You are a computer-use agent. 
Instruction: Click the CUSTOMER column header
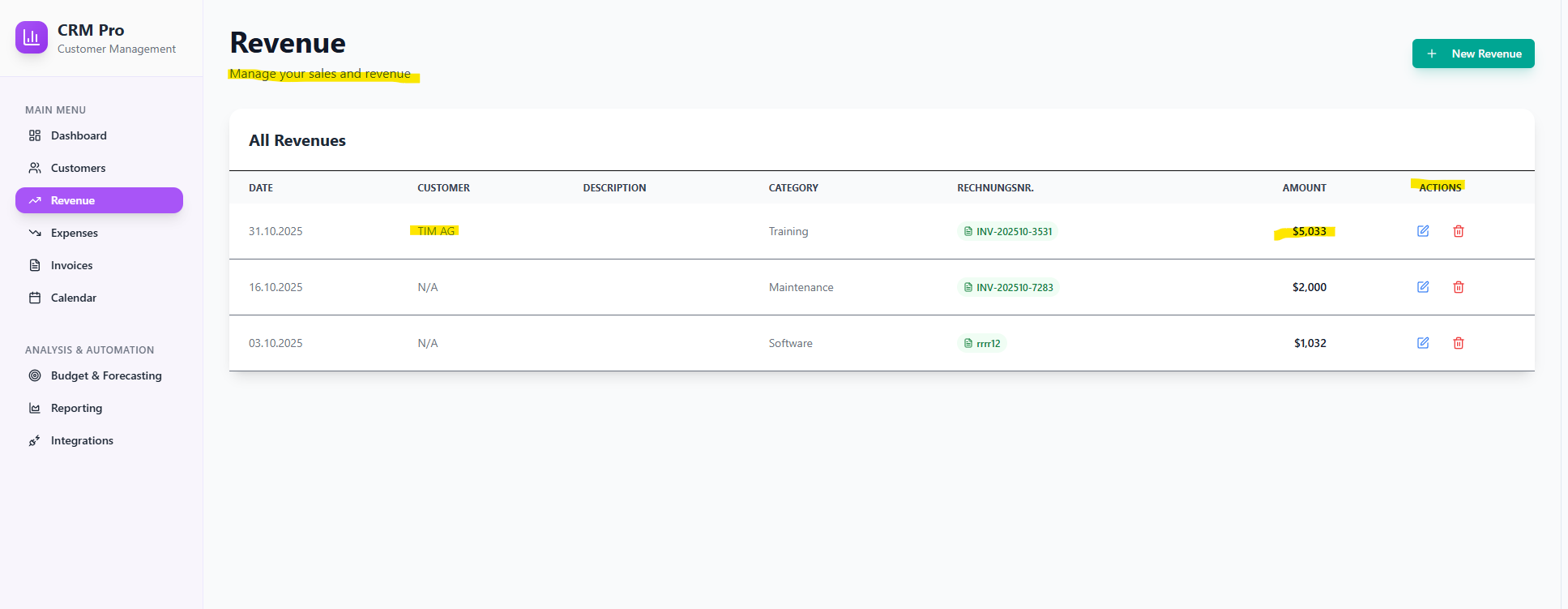443,187
